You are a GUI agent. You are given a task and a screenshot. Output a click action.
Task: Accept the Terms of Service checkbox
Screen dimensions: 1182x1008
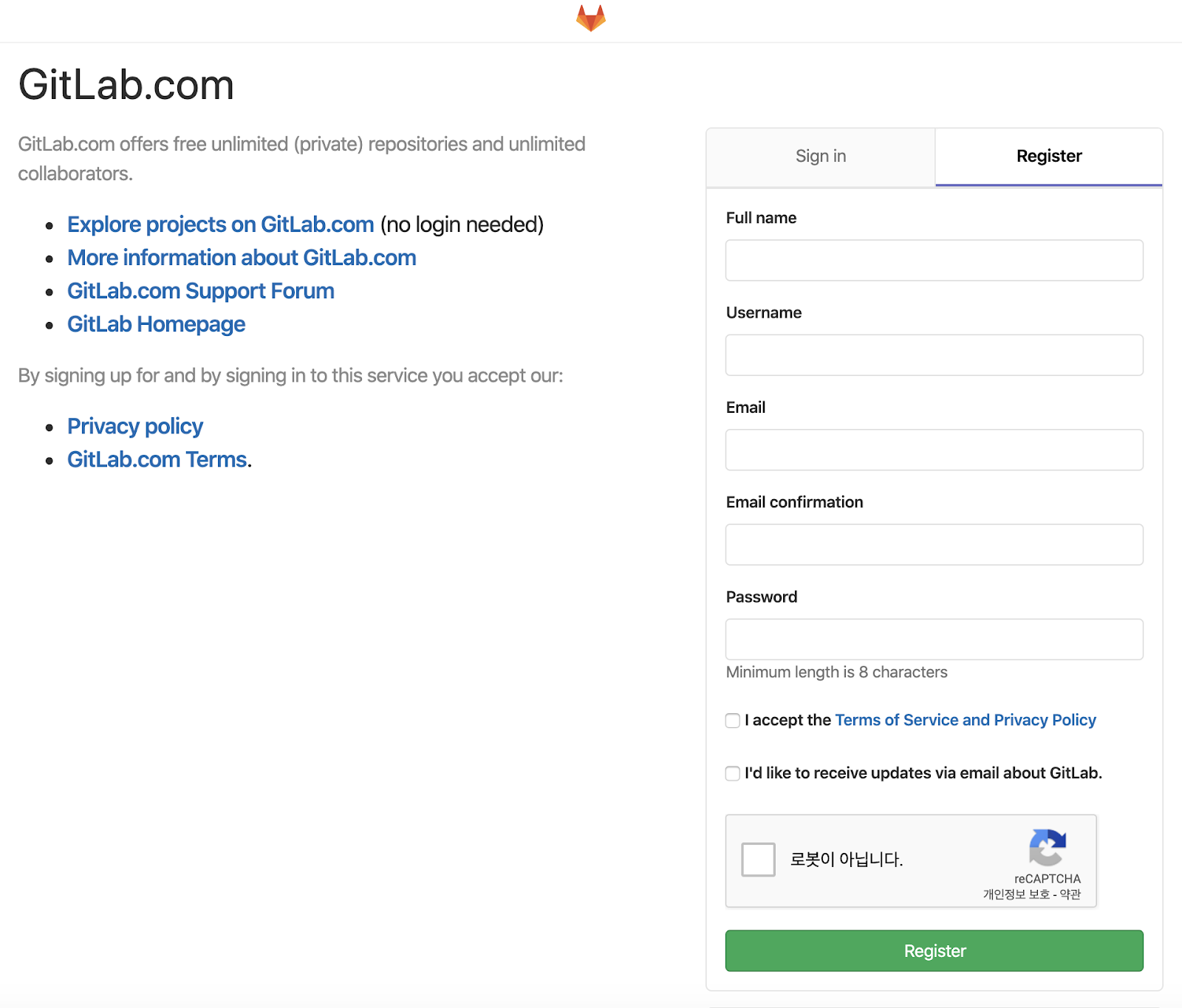pos(733,721)
